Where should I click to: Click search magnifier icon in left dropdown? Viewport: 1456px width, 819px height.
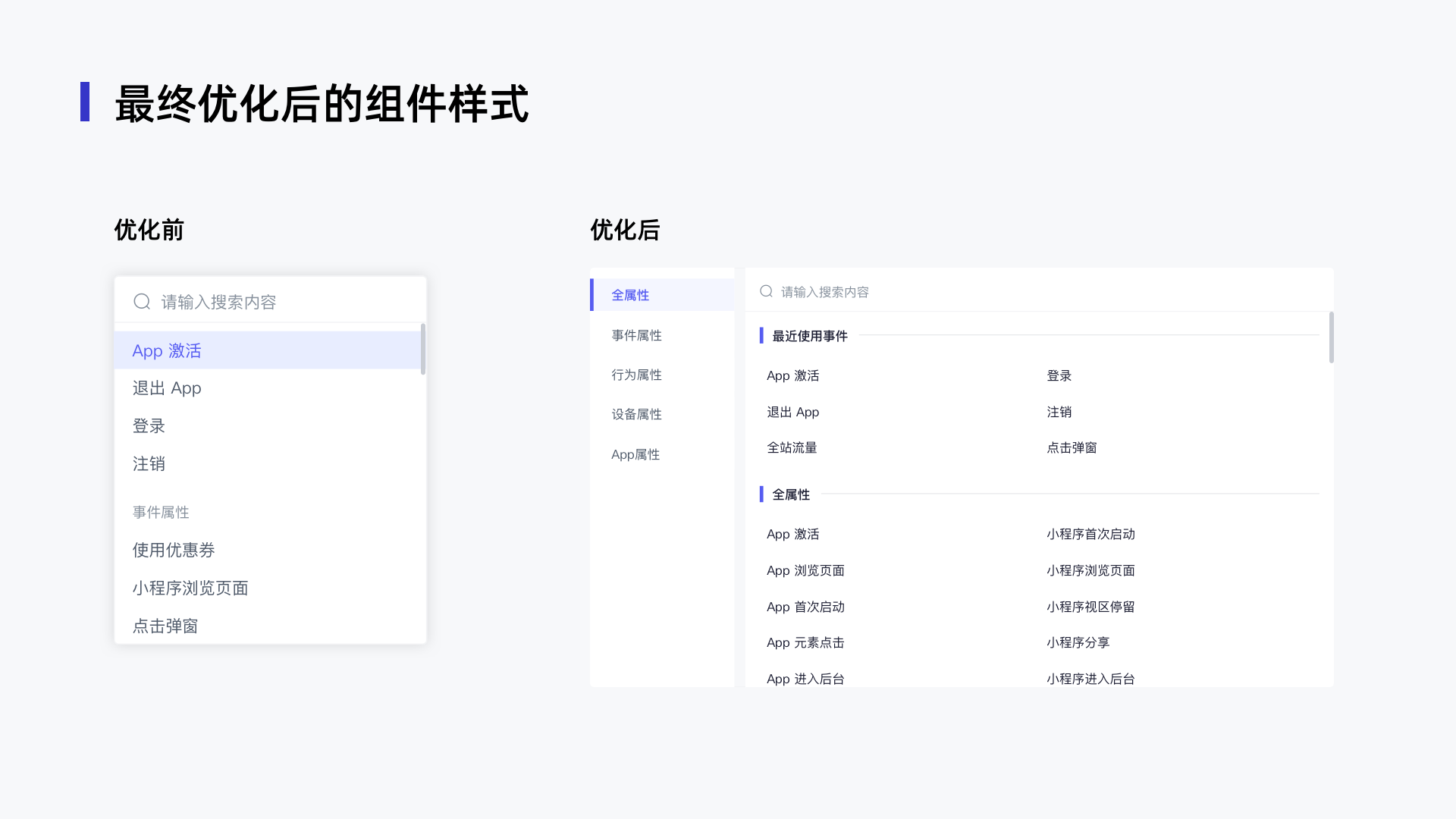click(x=142, y=302)
